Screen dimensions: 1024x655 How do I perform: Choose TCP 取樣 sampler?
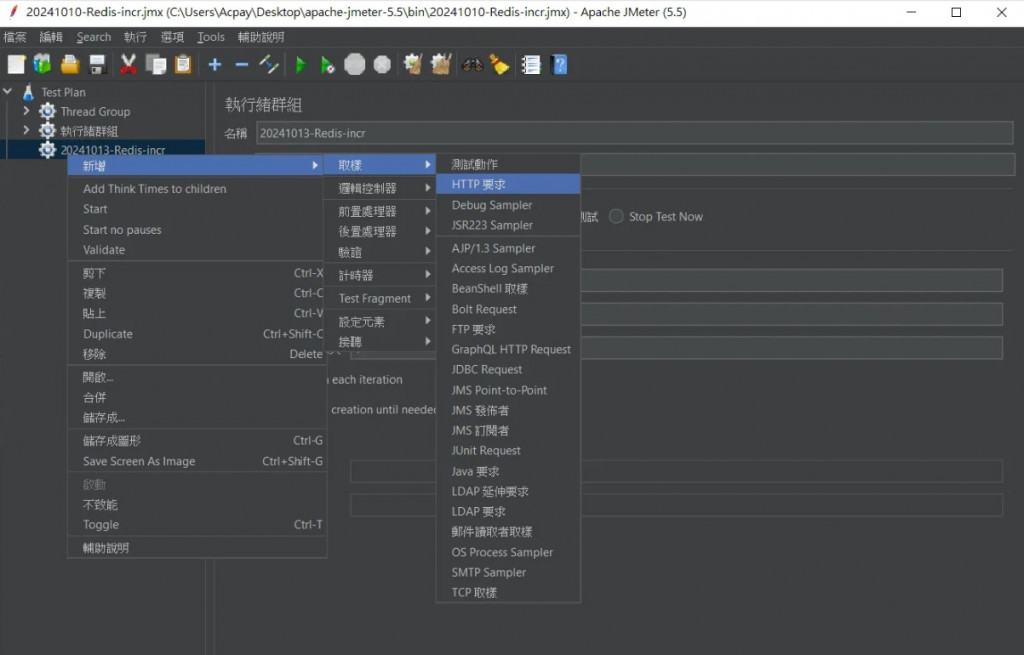coord(508,592)
